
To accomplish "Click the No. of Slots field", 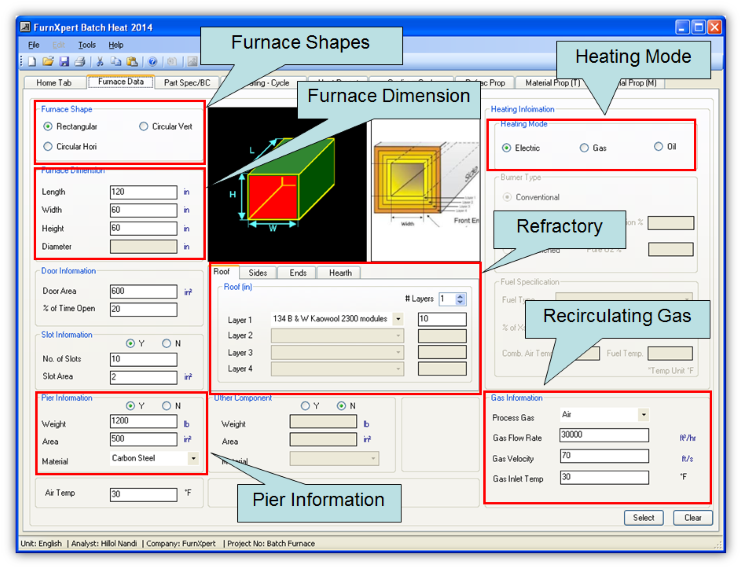I will pyautogui.click(x=143, y=359).
